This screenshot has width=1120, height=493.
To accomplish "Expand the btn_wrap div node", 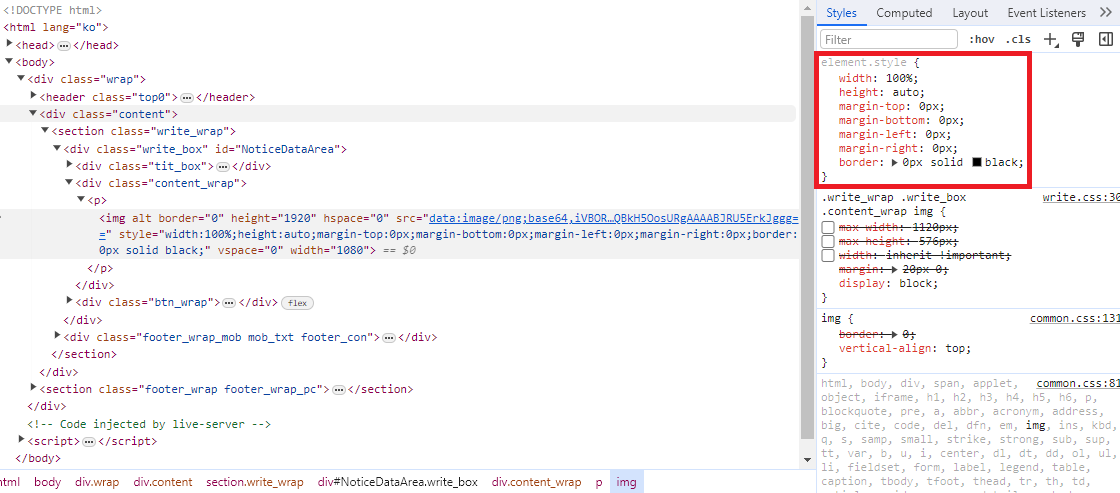I will [x=70, y=302].
